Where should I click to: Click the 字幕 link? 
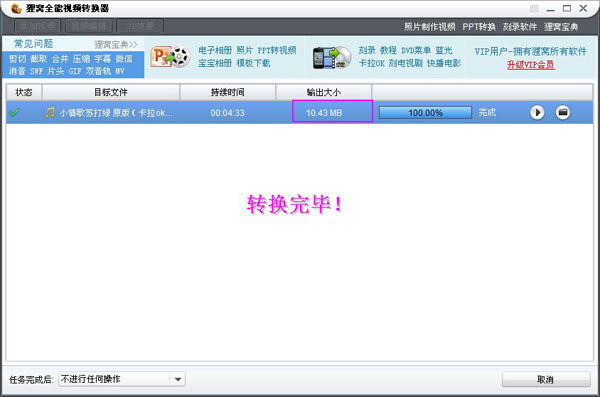coord(103,59)
